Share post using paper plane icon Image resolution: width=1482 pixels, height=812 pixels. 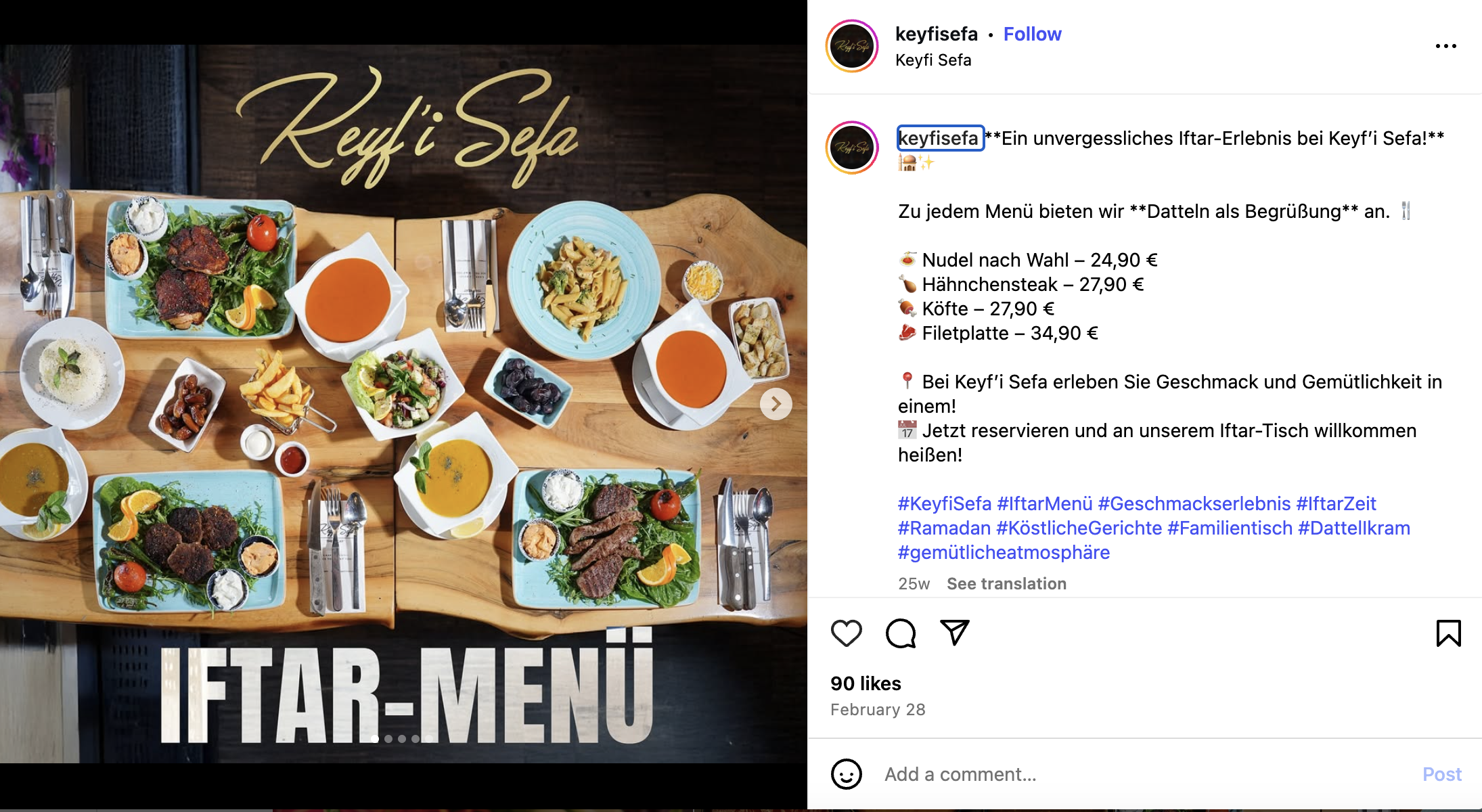coord(955,633)
